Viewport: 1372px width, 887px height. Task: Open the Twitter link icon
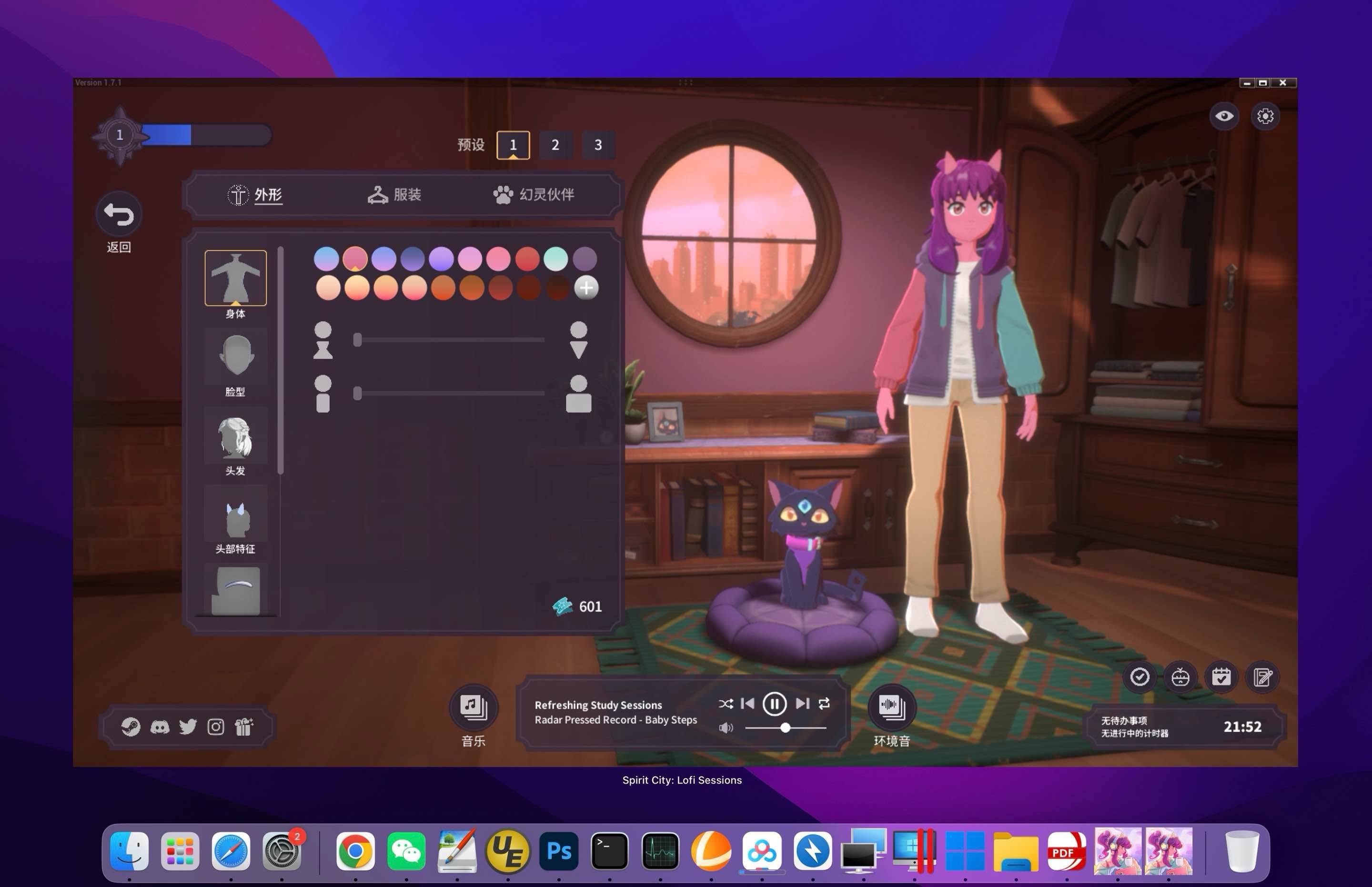pos(188,727)
